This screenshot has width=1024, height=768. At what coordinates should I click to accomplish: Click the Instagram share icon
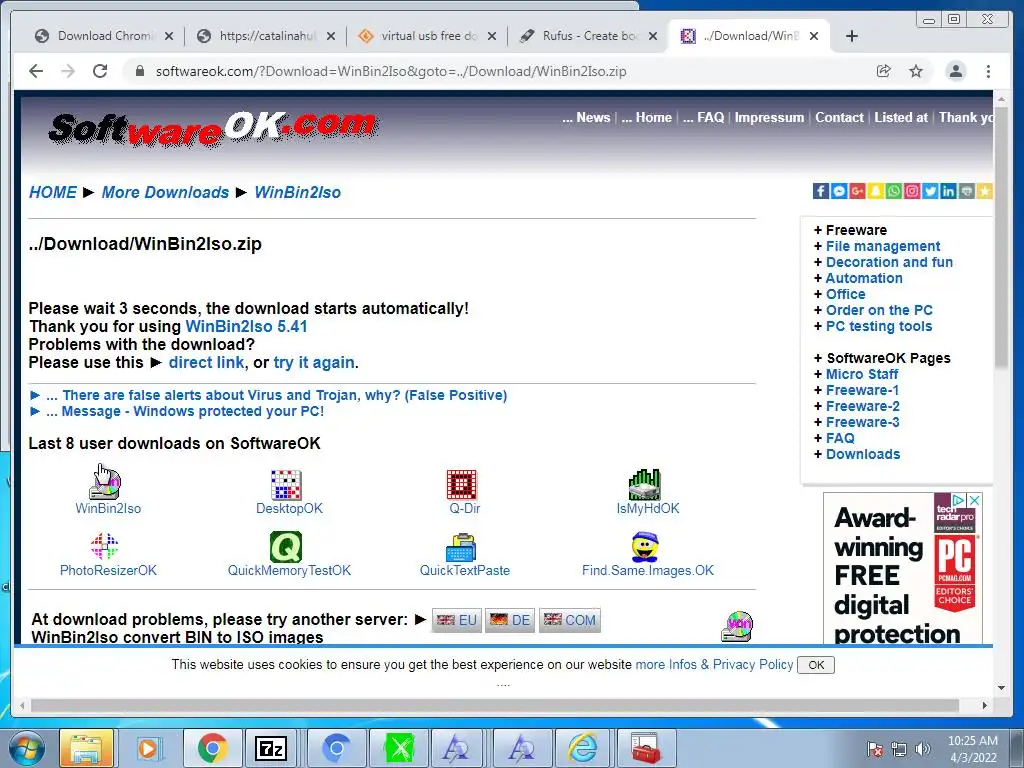tap(912, 191)
